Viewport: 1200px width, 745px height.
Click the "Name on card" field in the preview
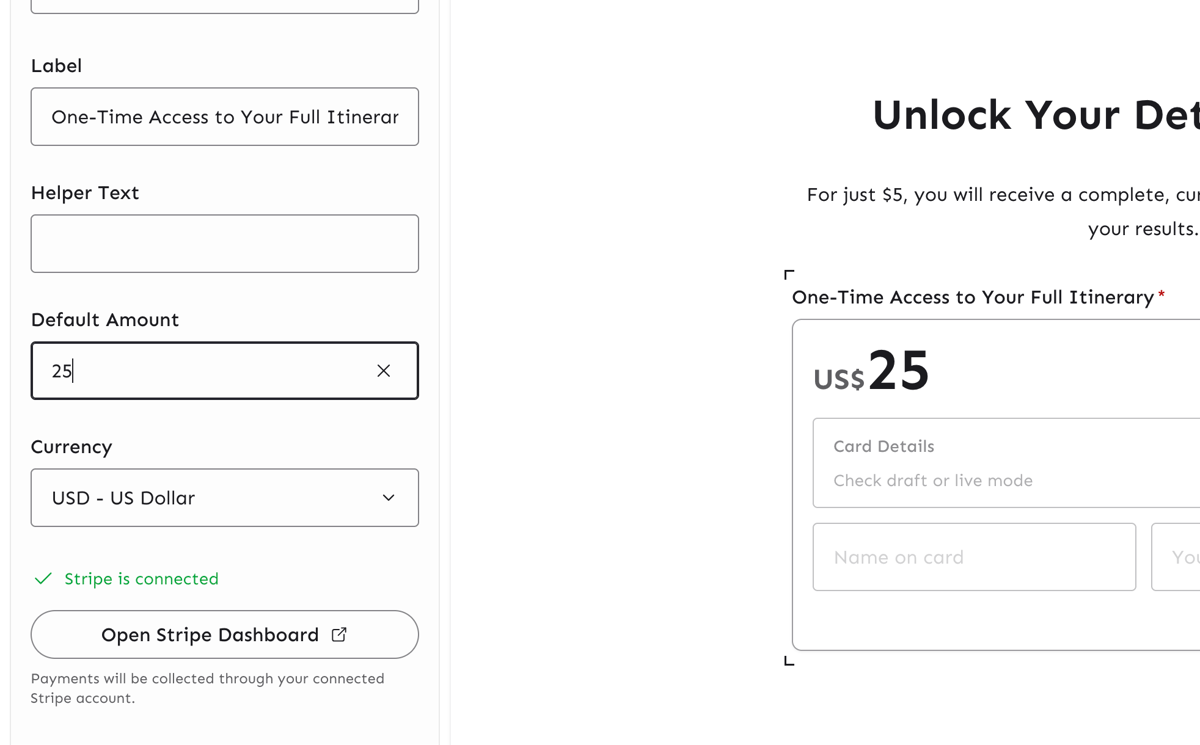[x=974, y=557]
